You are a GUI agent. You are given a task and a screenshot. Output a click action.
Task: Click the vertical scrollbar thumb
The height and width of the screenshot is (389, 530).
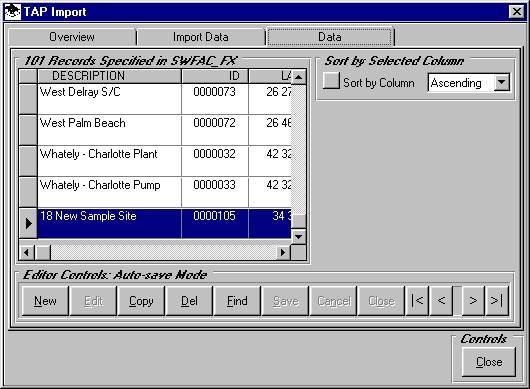298,221
